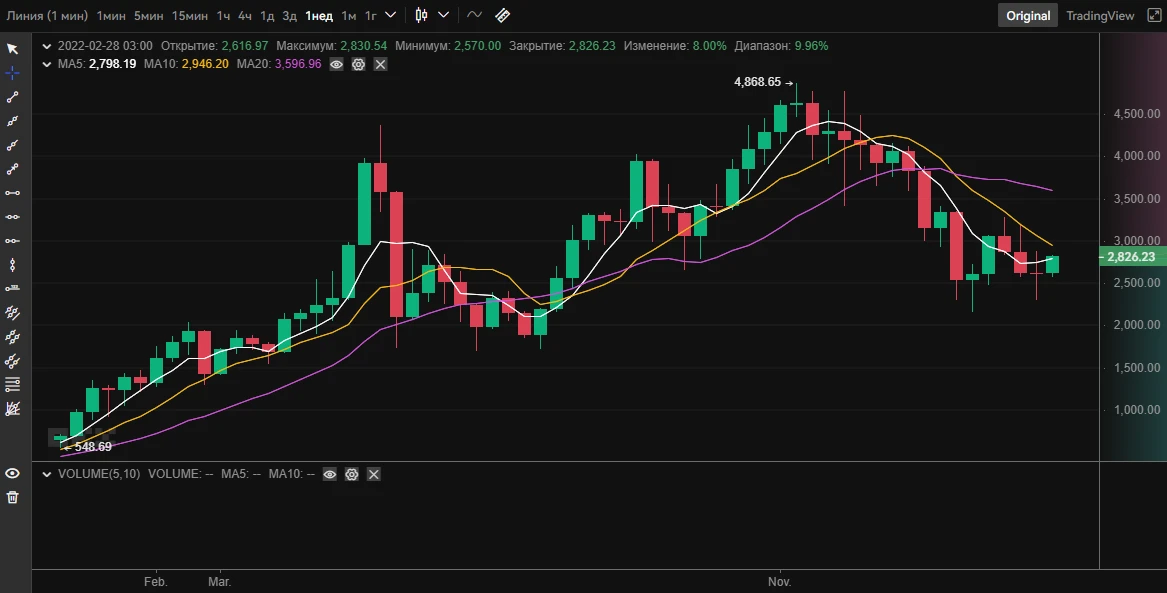Image resolution: width=1167 pixels, height=593 pixels.
Task: Open chart type dropdown arrow
Action: [444, 15]
